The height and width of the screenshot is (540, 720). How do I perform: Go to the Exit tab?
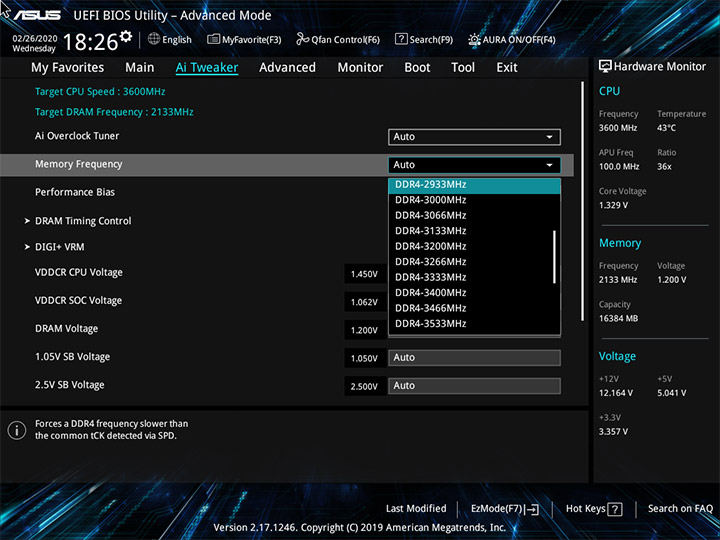point(507,68)
